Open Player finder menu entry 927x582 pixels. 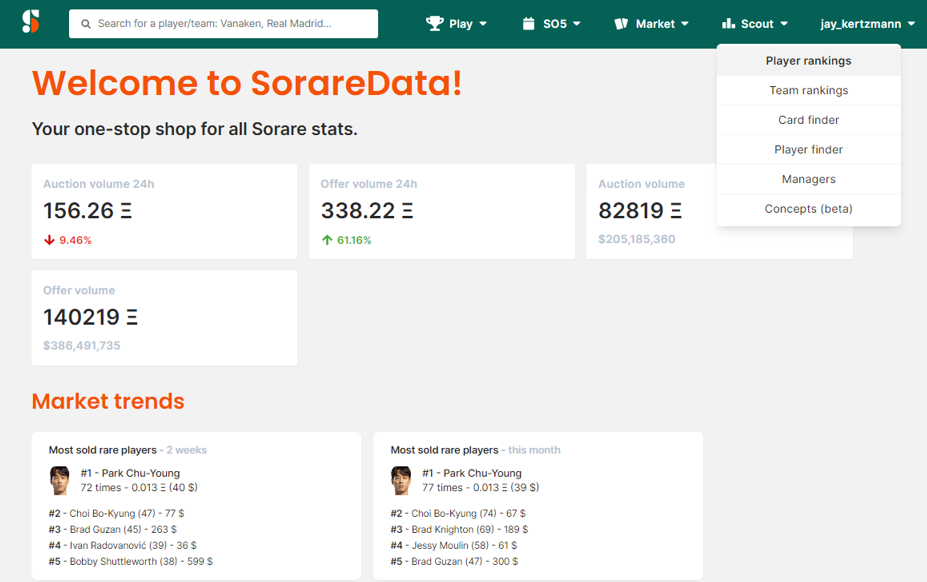[808, 150]
